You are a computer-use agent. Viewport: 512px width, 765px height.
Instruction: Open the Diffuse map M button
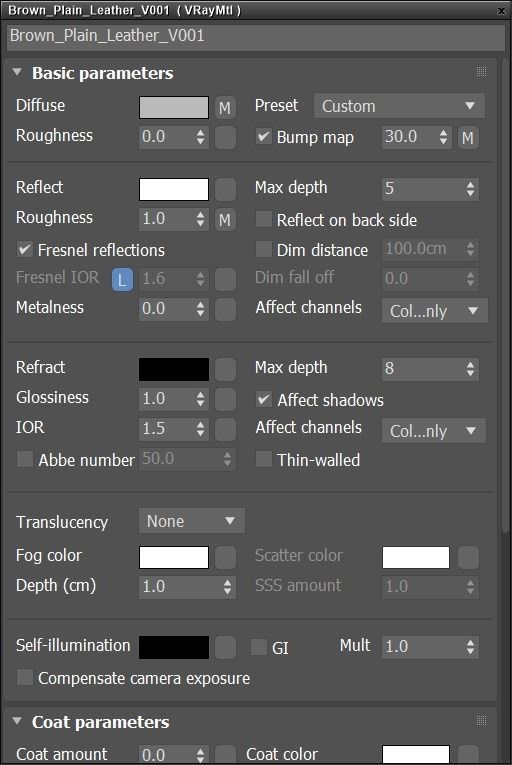[225, 107]
